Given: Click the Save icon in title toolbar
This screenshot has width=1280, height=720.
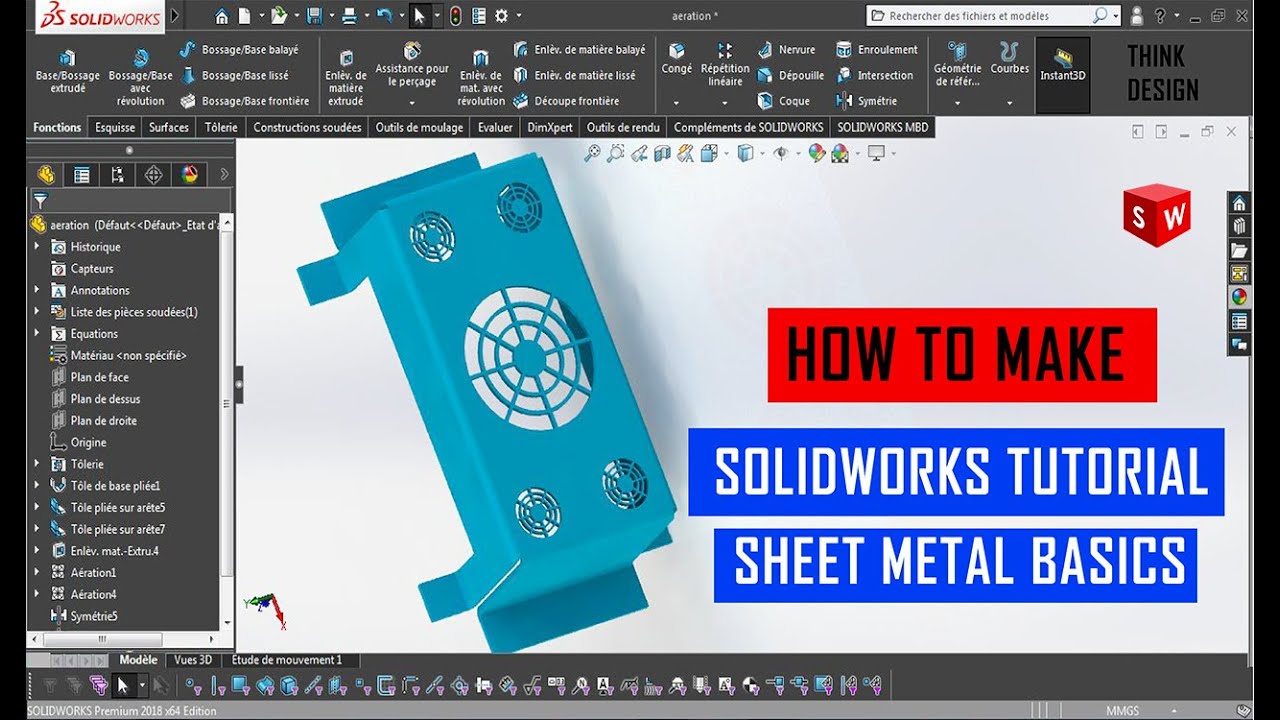Looking at the screenshot, I should pyautogui.click(x=314, y=16).
